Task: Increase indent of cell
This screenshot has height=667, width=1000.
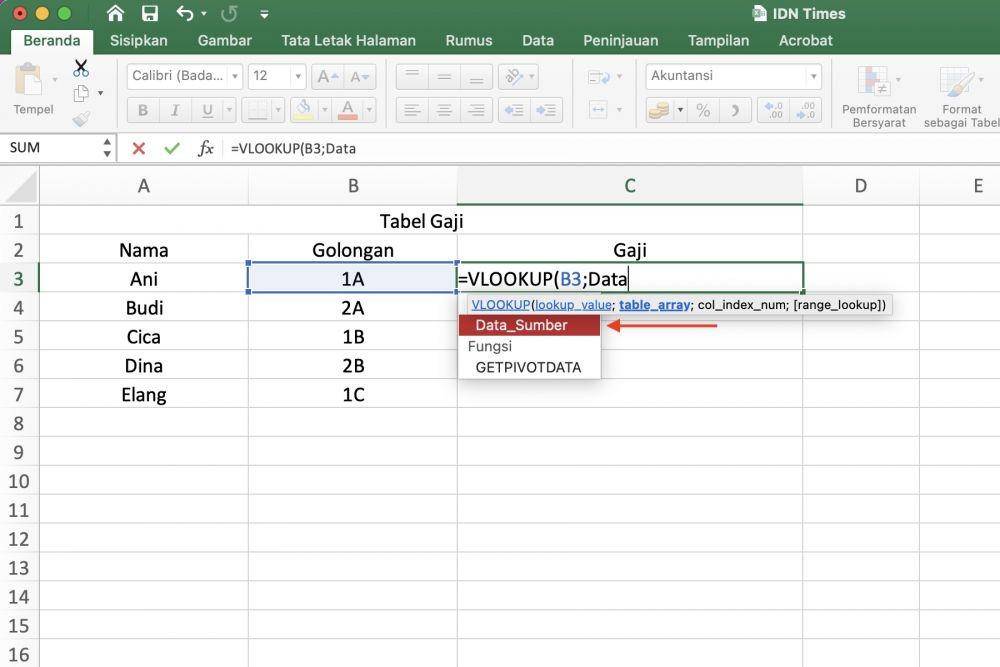Action: [546, 110]
